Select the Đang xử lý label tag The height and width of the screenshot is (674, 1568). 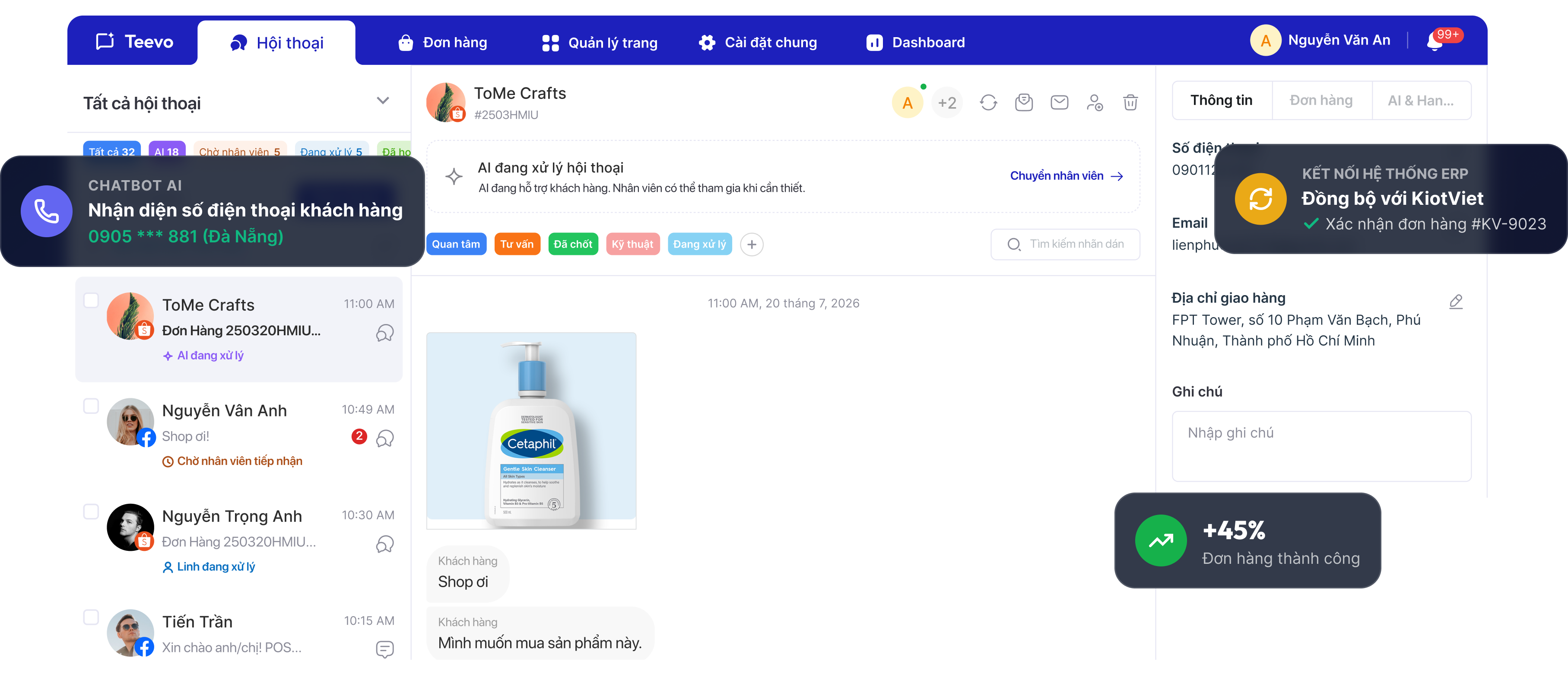(x=699, y=244)
